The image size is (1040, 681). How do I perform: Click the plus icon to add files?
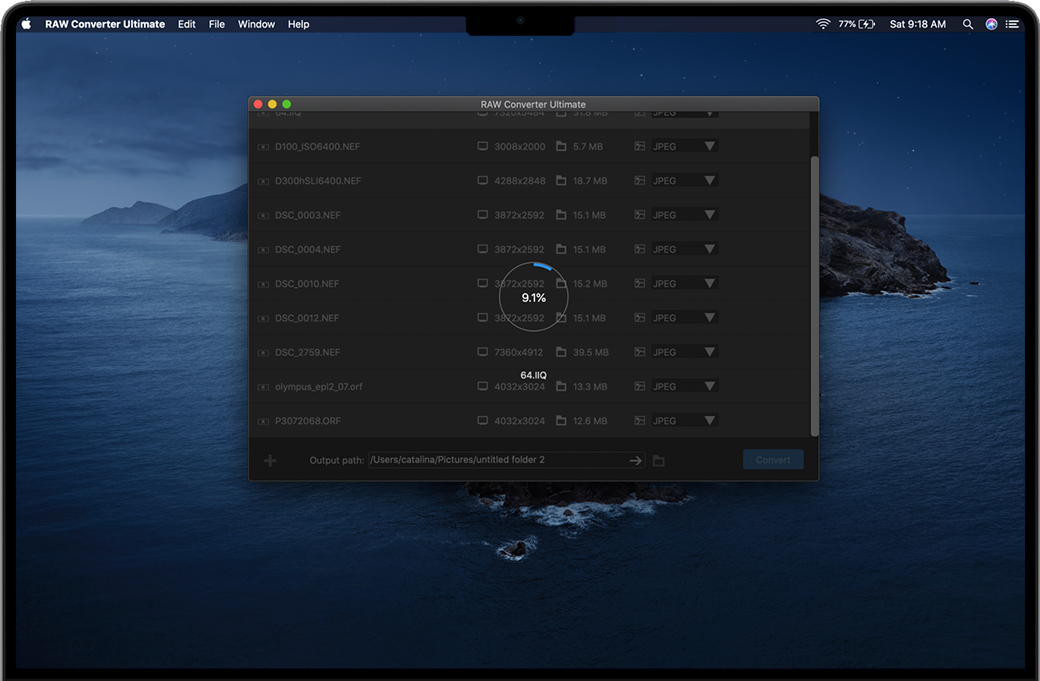(270, 461)
